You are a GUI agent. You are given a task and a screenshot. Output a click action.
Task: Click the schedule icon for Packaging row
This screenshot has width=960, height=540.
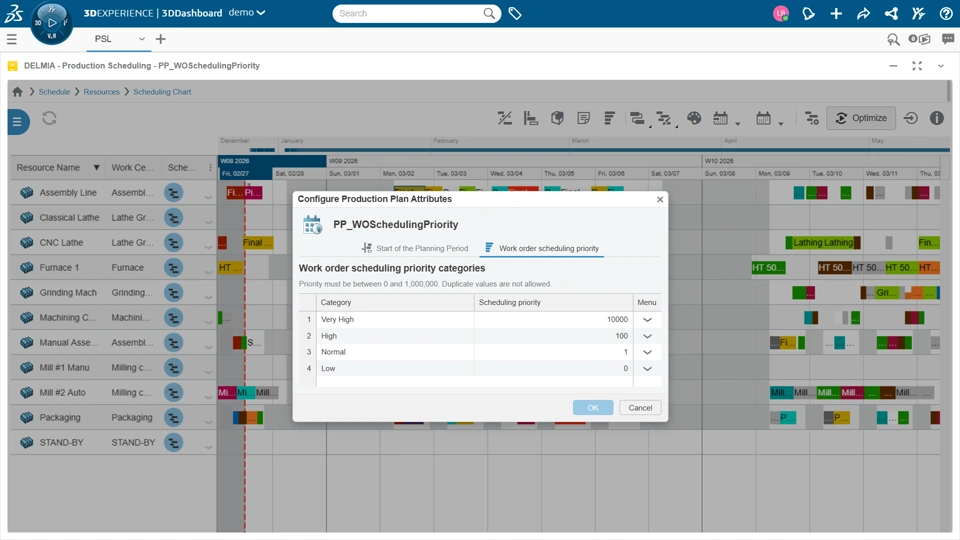[x=173, y=418]
